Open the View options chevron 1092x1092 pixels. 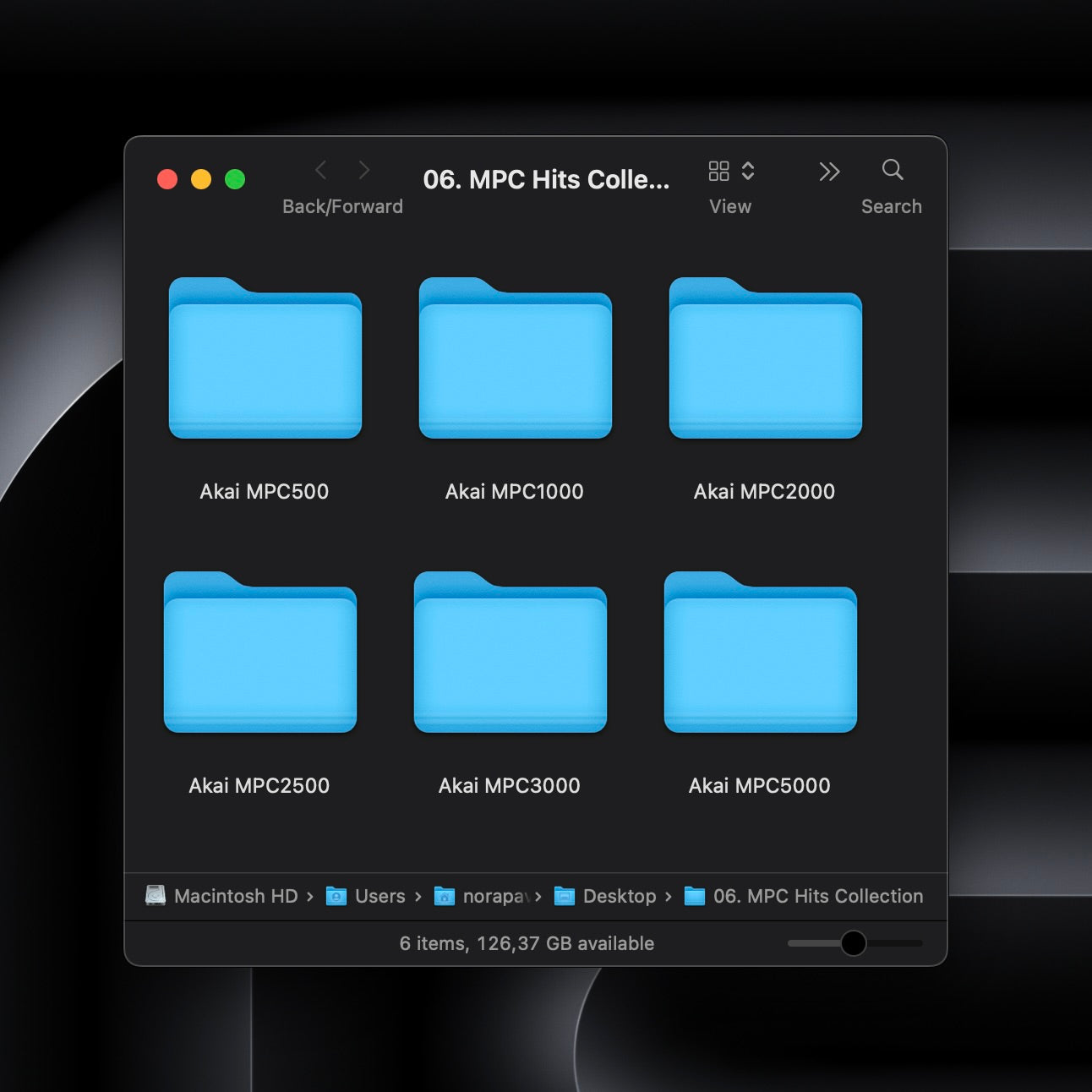tap(747, 171)
